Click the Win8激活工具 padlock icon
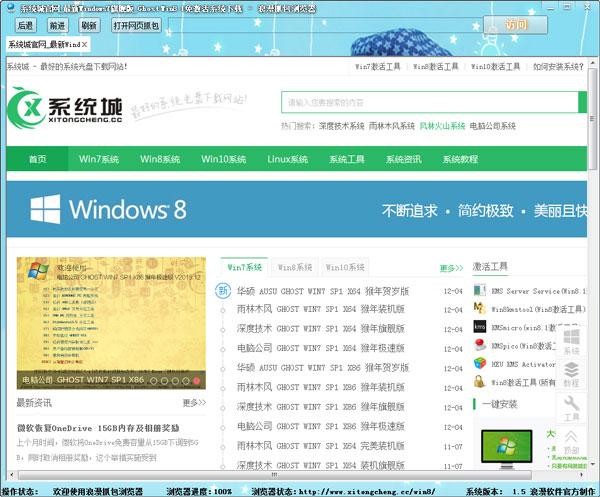 (479, 381)
